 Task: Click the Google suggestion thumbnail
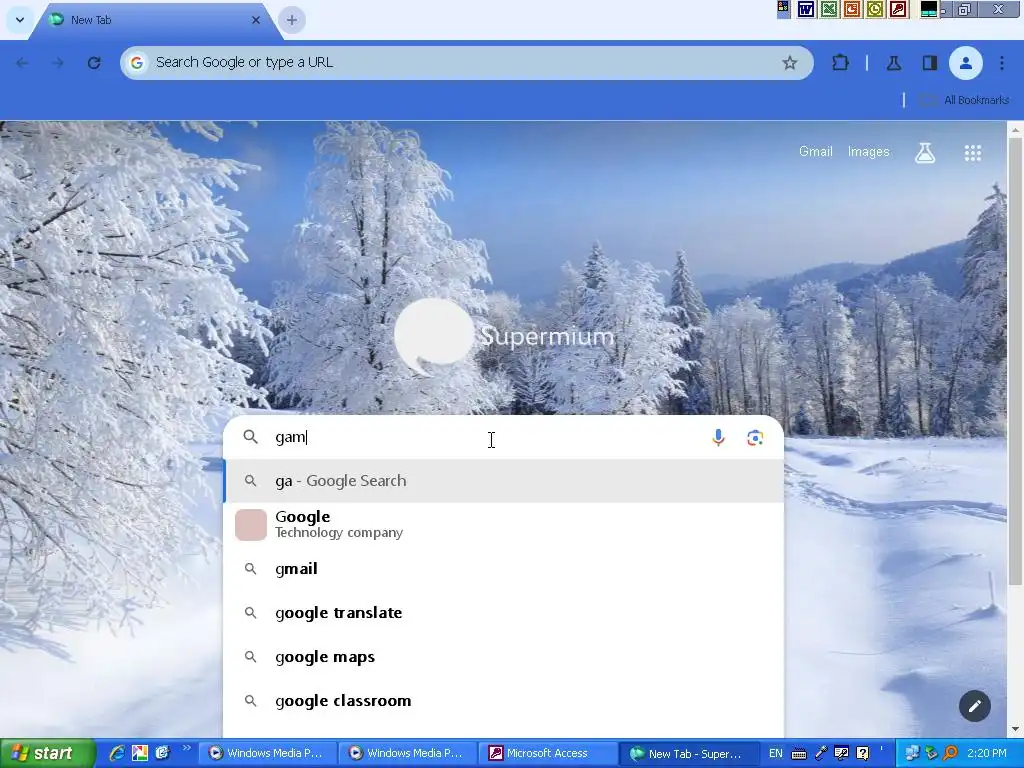click(x=251, y=524)
